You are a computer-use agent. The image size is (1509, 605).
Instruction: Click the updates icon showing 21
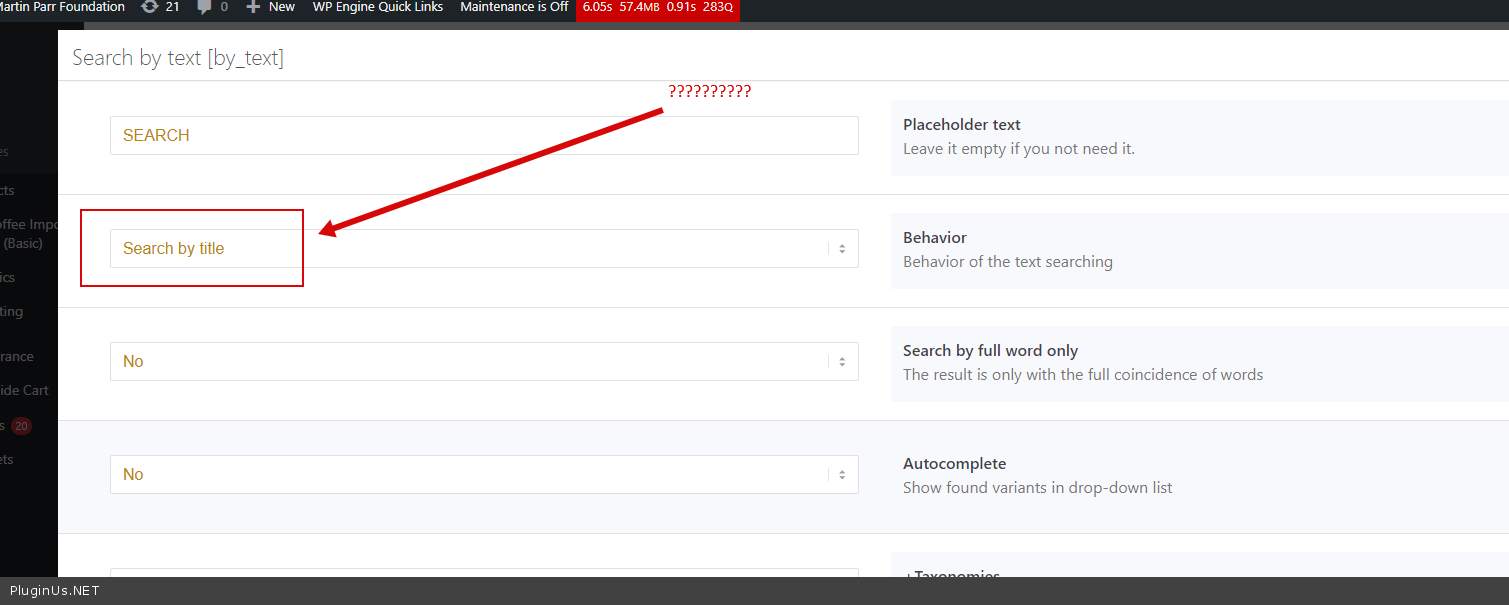pyautogui.click(x=150, y=7)
